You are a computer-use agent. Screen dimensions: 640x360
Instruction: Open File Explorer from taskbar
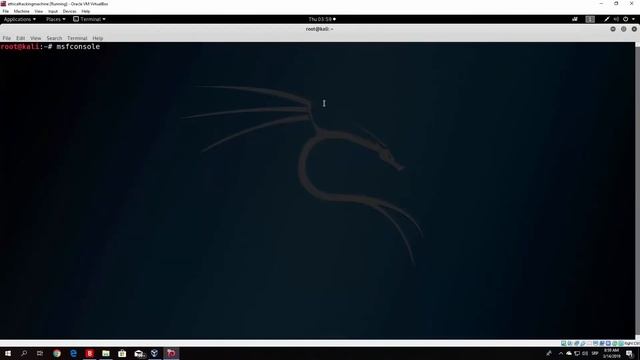point(106,353)
